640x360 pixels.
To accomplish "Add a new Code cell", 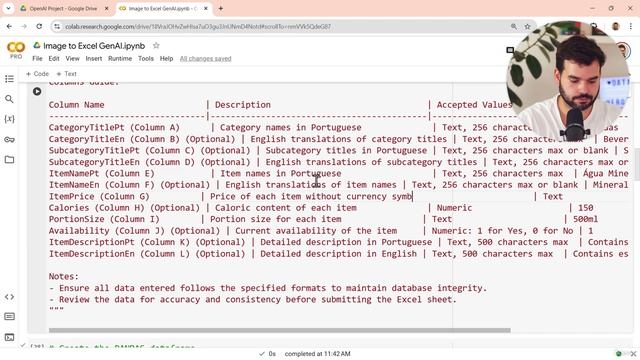I will 38,74.
